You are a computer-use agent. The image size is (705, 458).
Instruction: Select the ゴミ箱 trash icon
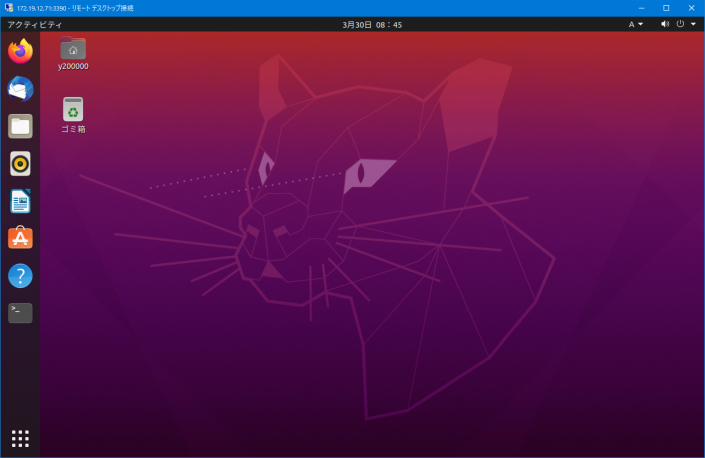(x=73, y=109)
